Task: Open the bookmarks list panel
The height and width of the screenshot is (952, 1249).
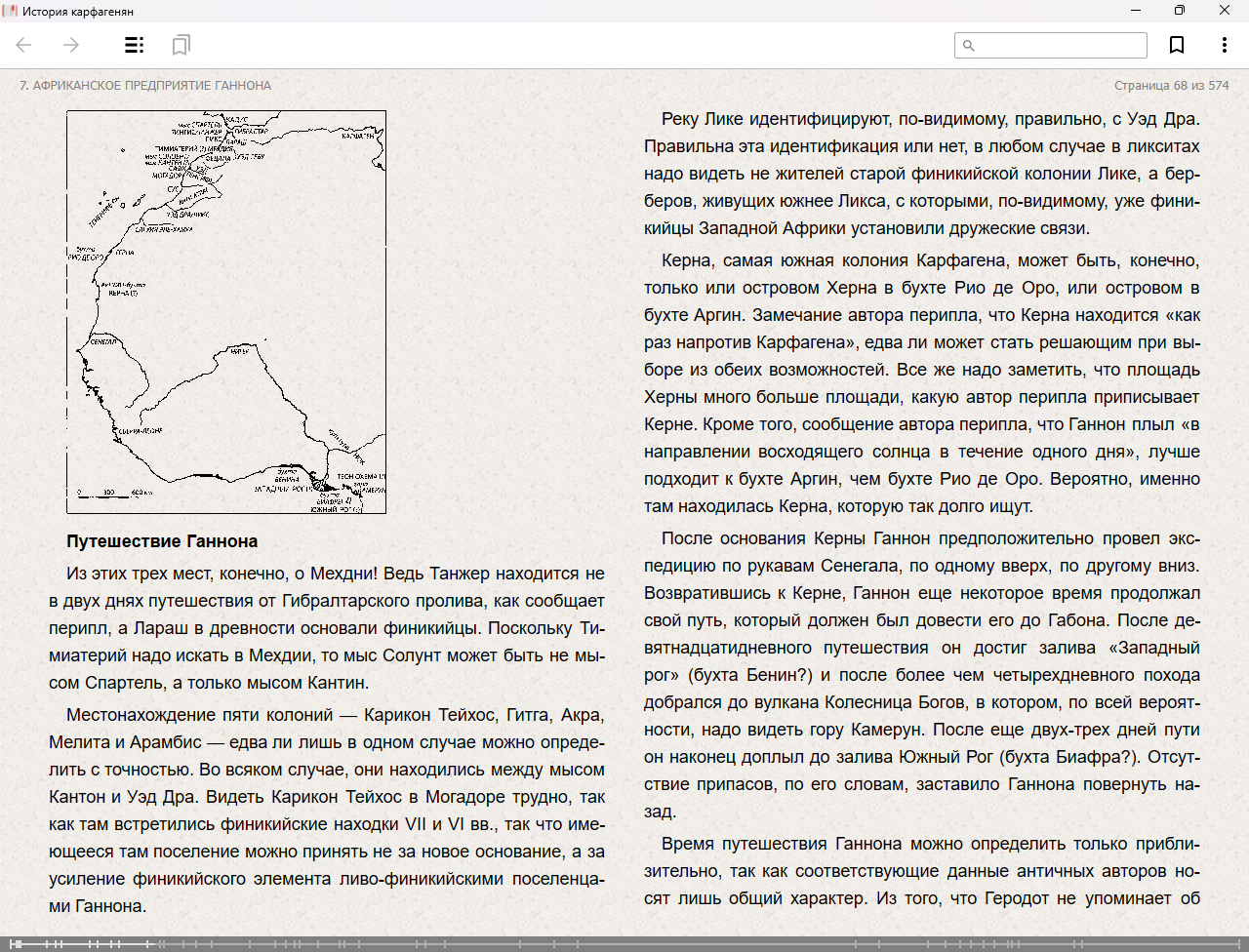Action: pyautogui.click(x=181, y=45)
